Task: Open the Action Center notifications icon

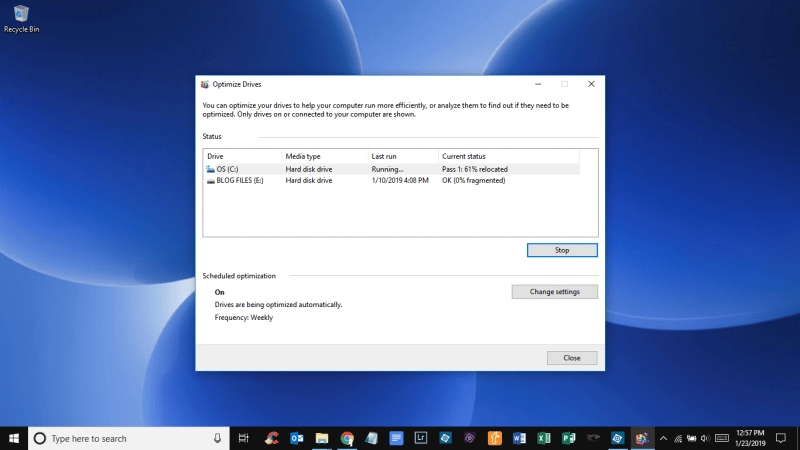Action: [x=781, y=438]
